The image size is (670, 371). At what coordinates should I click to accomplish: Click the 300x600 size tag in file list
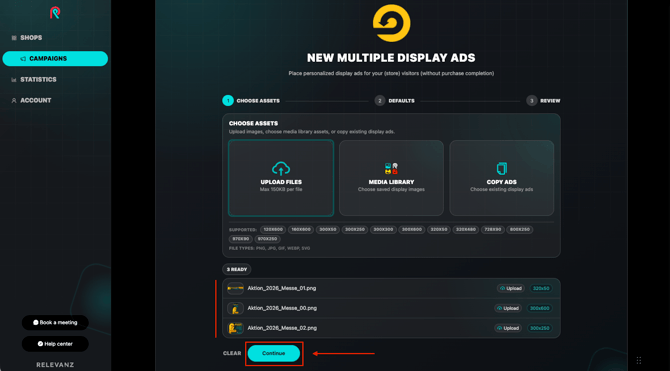tap(539, 308)
